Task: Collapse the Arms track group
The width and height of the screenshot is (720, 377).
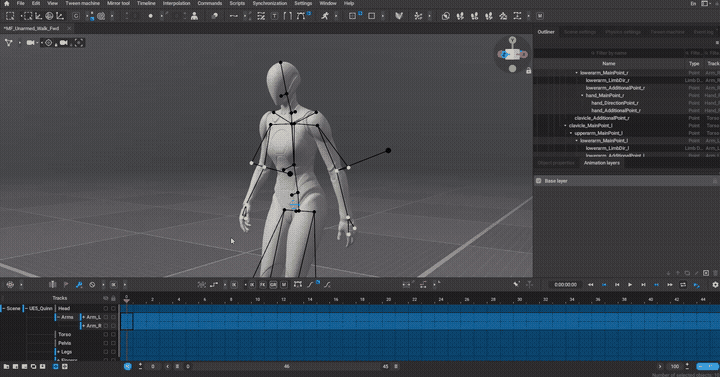Action: pos(58,317)
